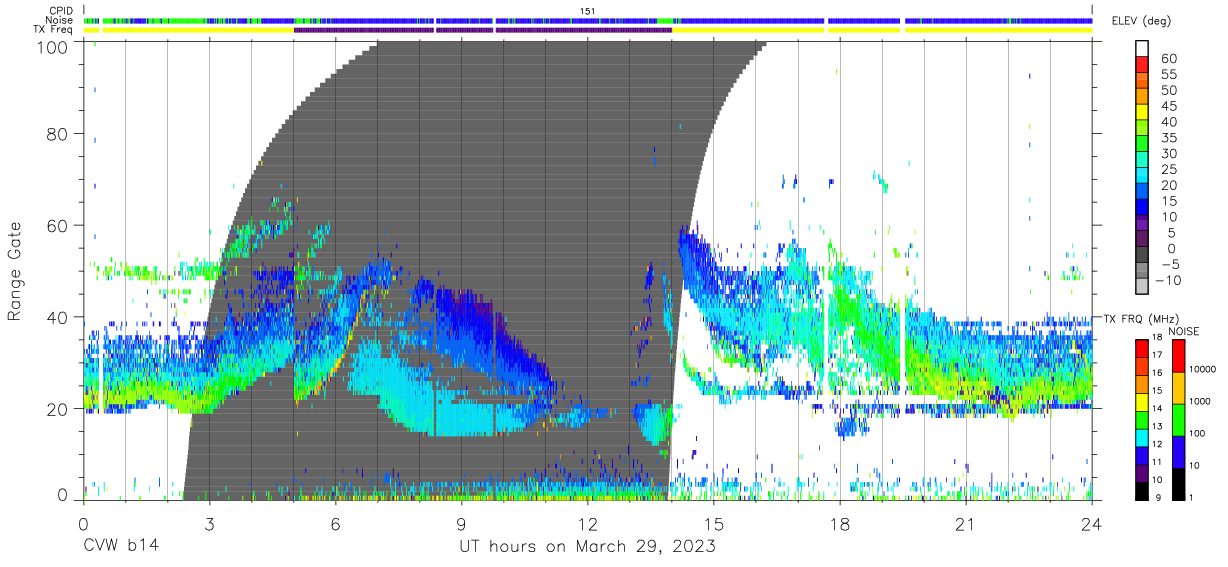The height and width of the screenshot is (567, 1228).
Task: Click the 'UT hours on March 29, 2023' axis title
Action: 587,547
